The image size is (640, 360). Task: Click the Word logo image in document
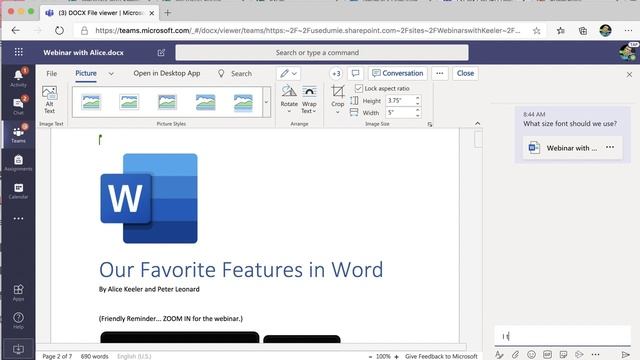coord(149,198)
